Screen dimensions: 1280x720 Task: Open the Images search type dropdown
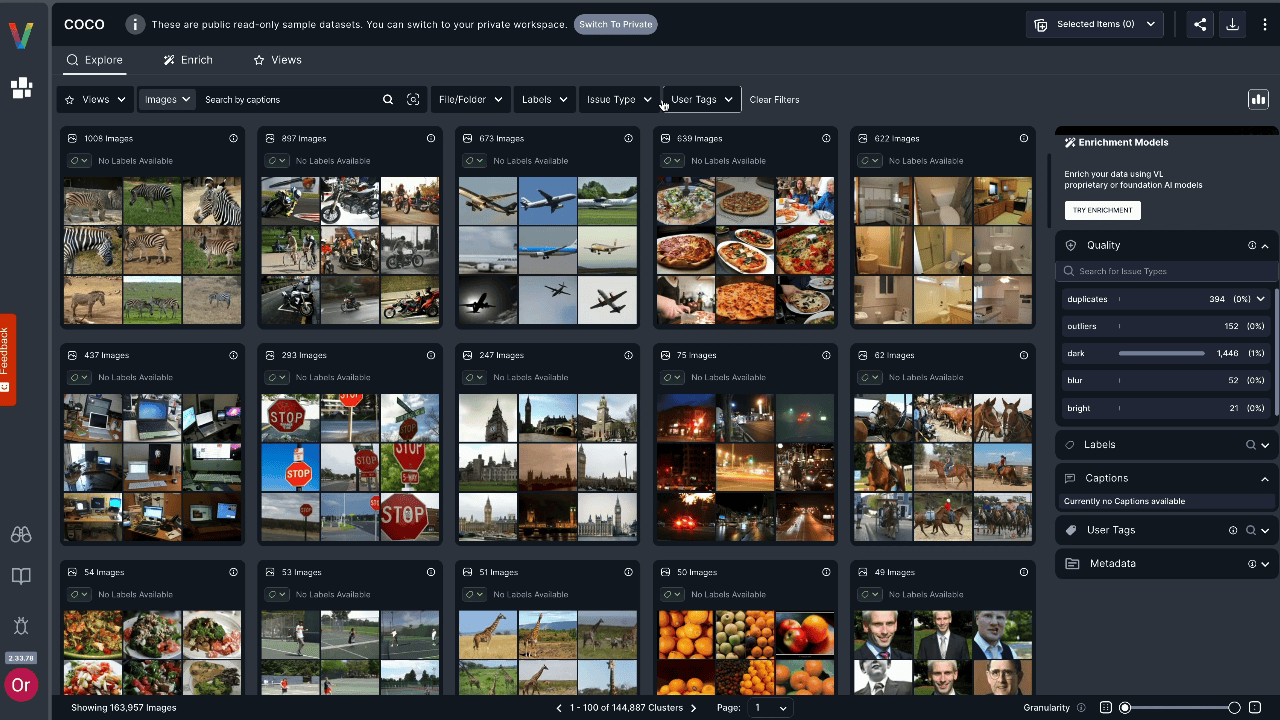166,100
